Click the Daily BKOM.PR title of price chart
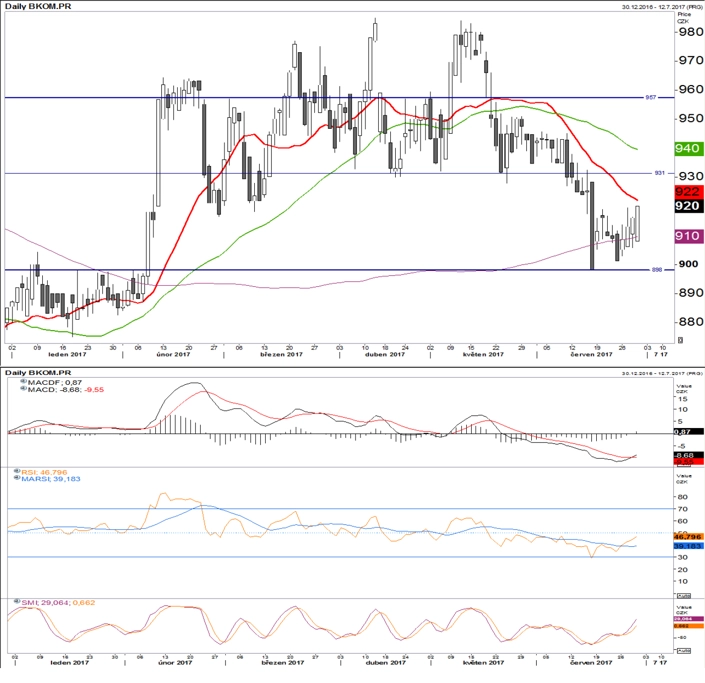This screenshot has height=683, width=705. point(38,6)
